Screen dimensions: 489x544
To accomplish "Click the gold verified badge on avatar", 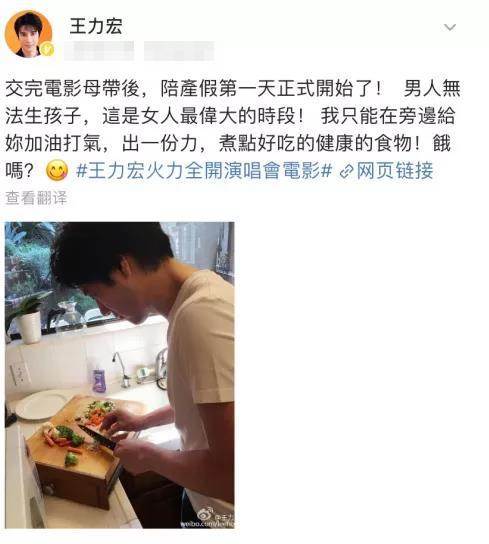I will click(x=47, y=49).
